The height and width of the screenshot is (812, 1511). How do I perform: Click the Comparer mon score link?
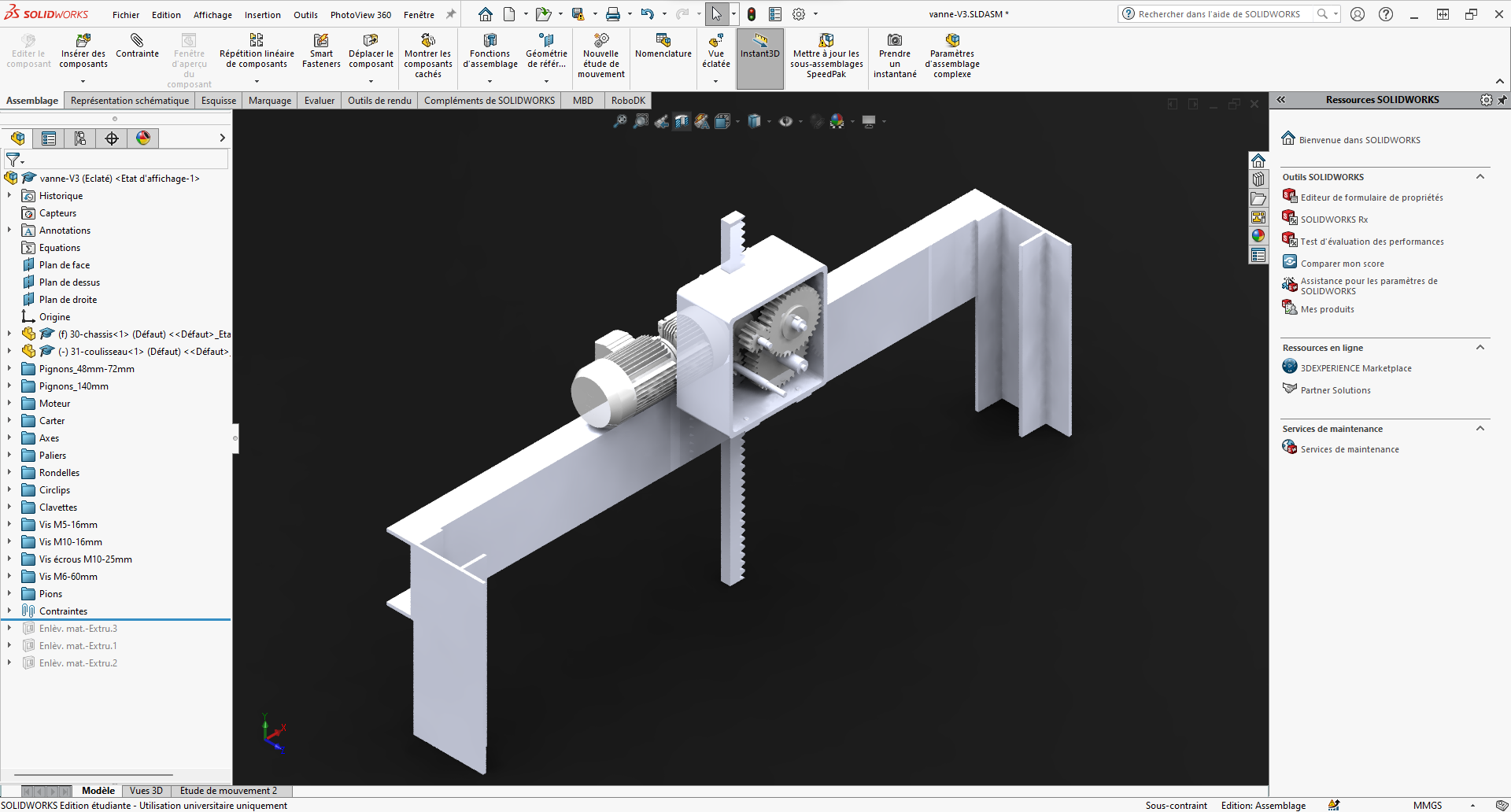[x=1342, y=264]
